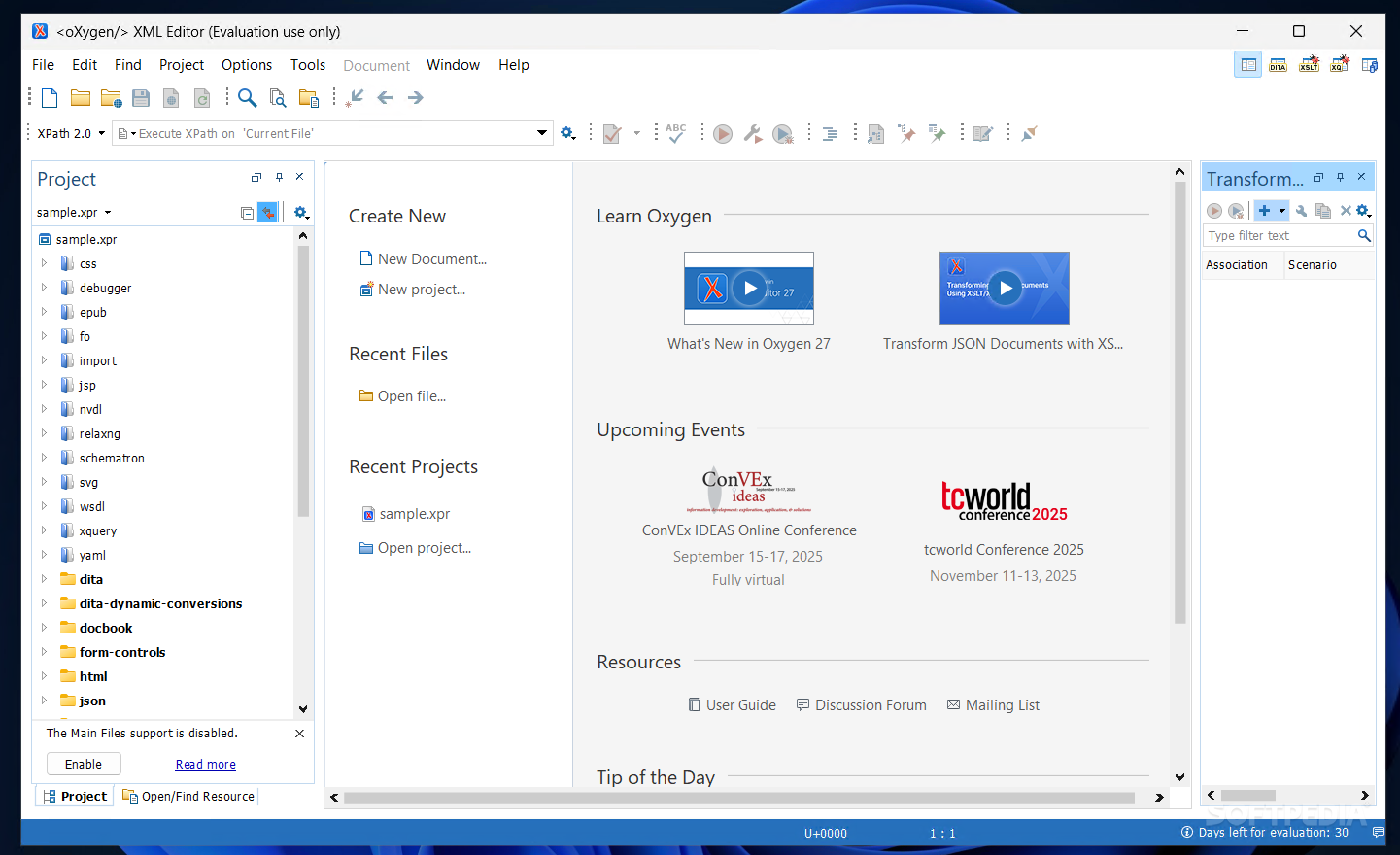Open the sample.xpr project dropdown
The image size is (1400, 855).
[x=108, y=213]
